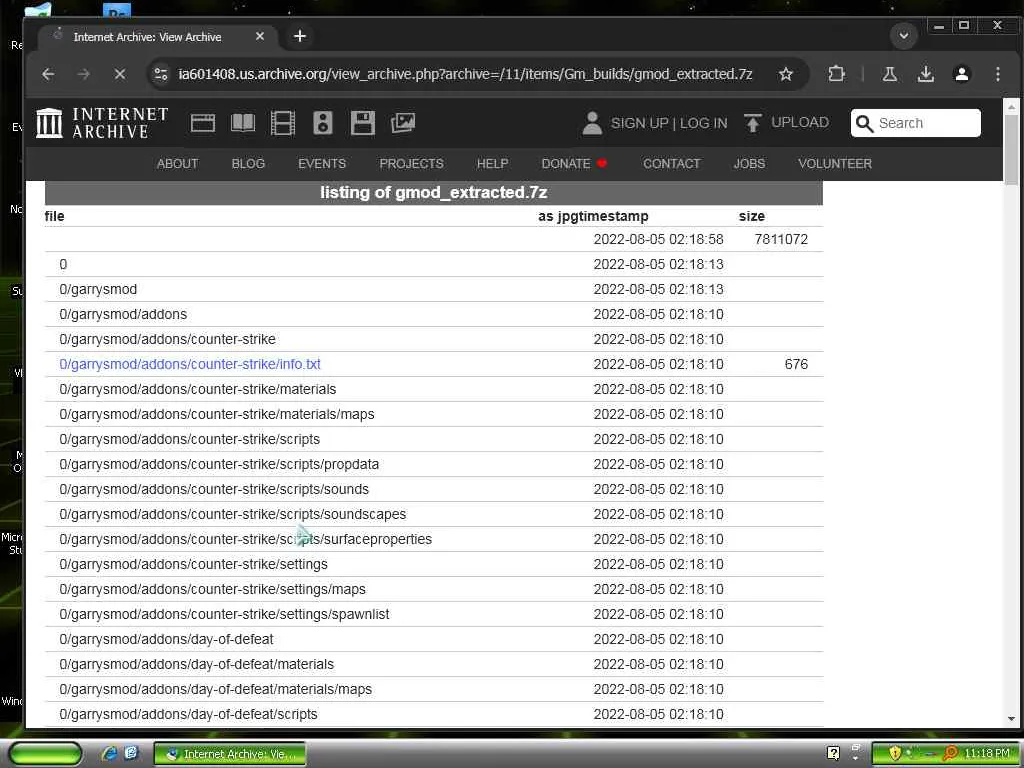The image size is (1024, 768).
Task: Close the Internet Archive: View Archive tab
Action: click(x=260, y=37)
